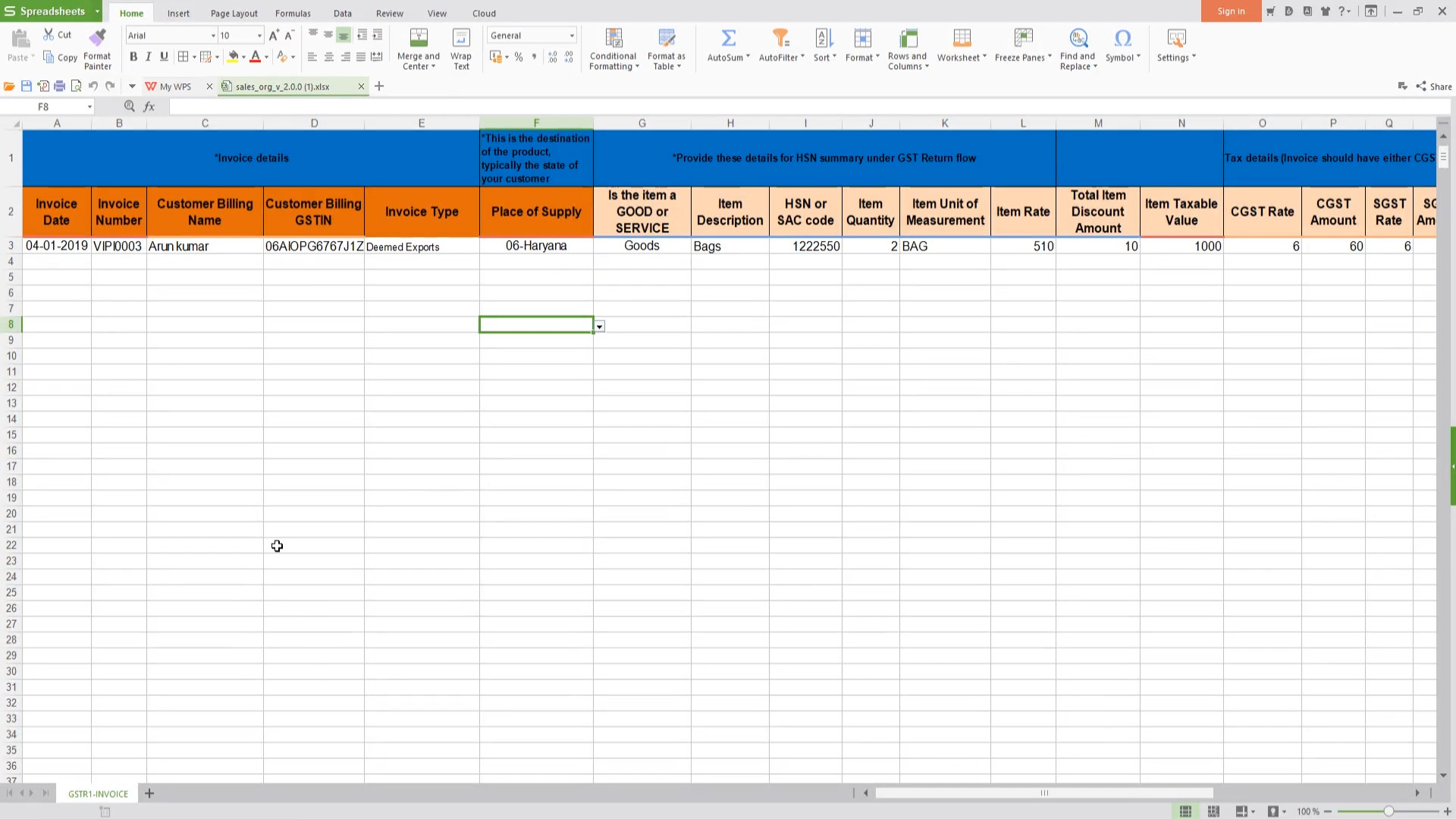Open the validation dropdown arrow on cell F8
The width and height of the screenshot is (1456, 819).
[x=599, y=327]
